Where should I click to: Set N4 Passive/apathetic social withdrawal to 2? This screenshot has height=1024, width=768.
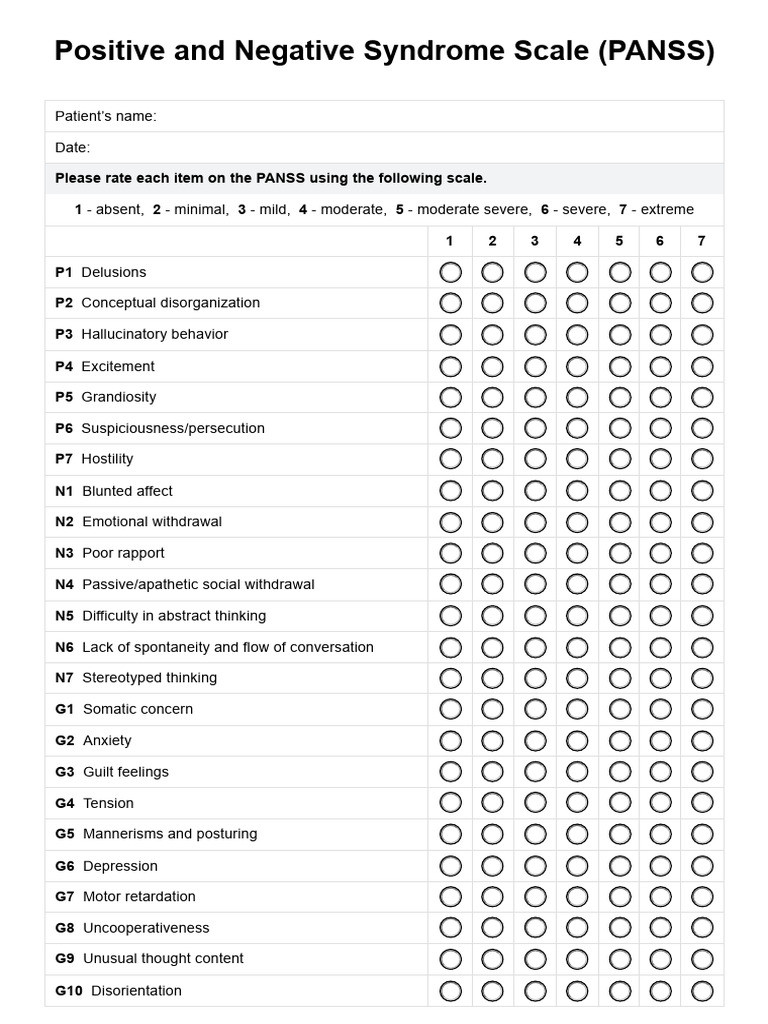click(x=493, y=584)
